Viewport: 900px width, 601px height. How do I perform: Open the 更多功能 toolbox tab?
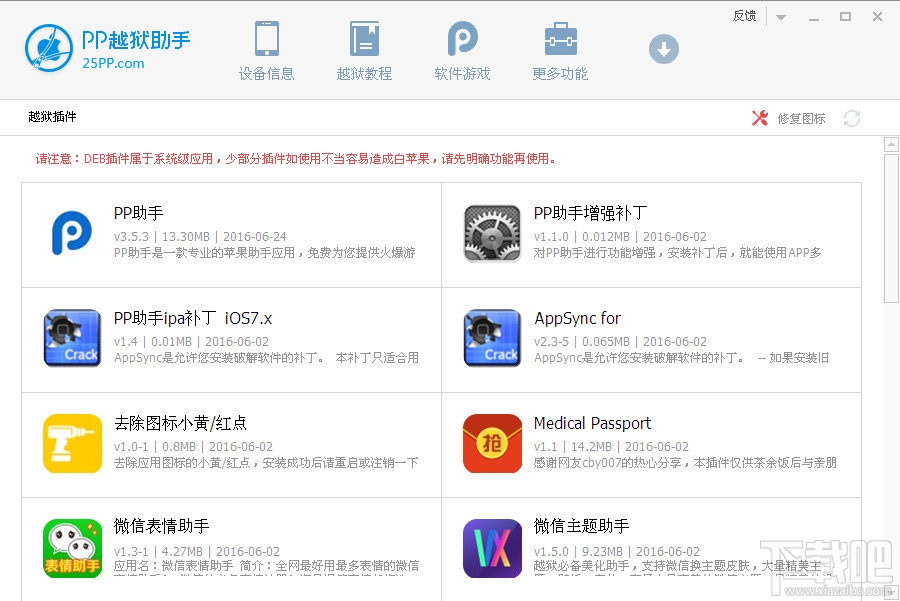pos(560,51)
